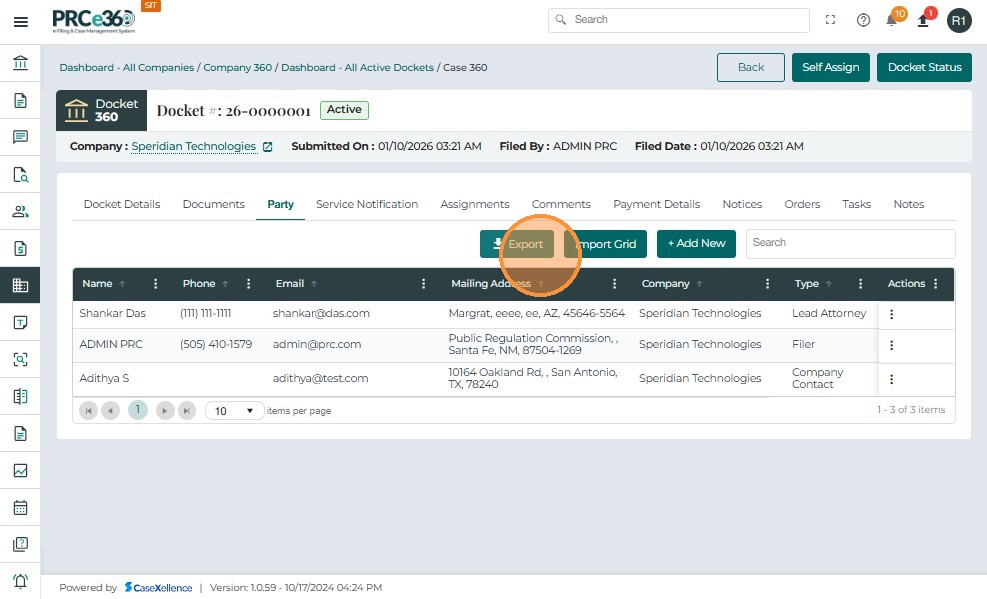This screenshot has height=599, width=987.
Task: Go to previous page in pager
Action: [111, 411]
